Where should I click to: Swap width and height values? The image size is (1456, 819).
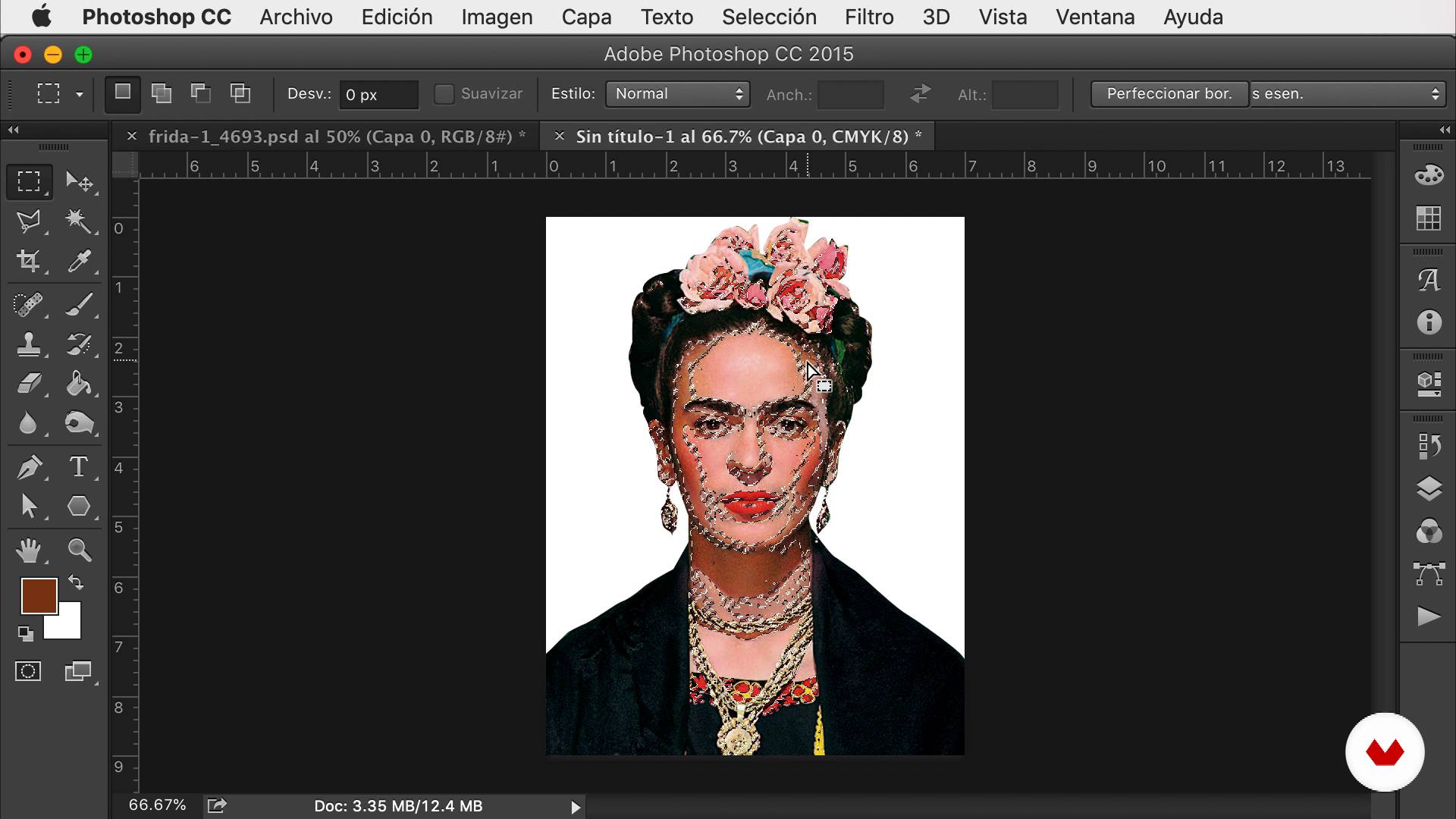(x=920, y=94)
